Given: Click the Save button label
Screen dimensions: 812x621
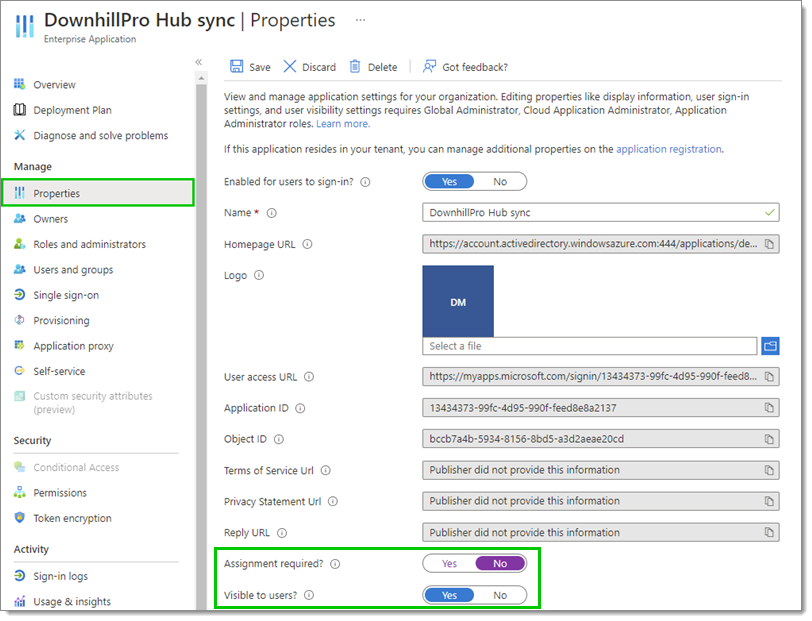Looking at the screenshot, I should (259, 67).
